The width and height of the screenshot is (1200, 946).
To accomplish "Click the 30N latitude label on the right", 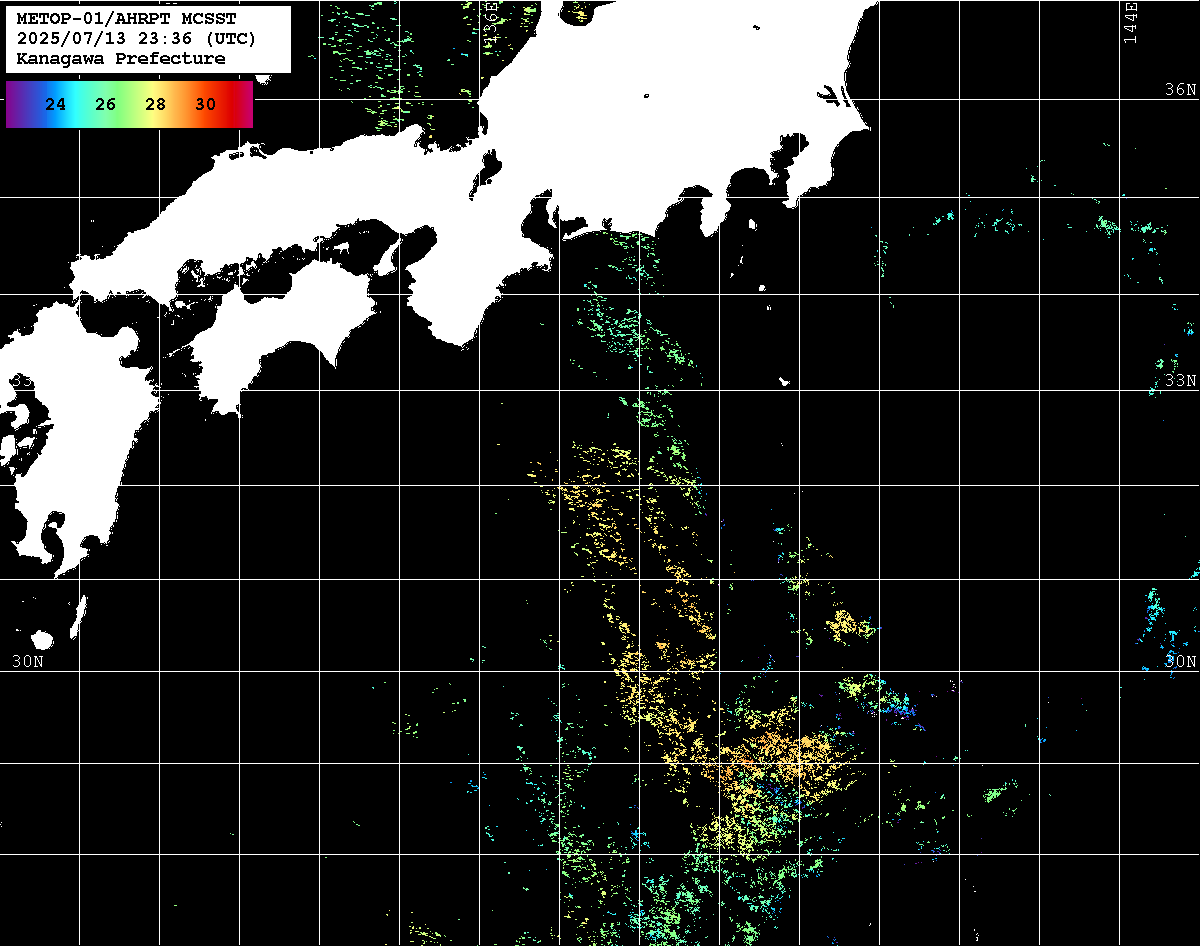I will tap(1181, 661).
